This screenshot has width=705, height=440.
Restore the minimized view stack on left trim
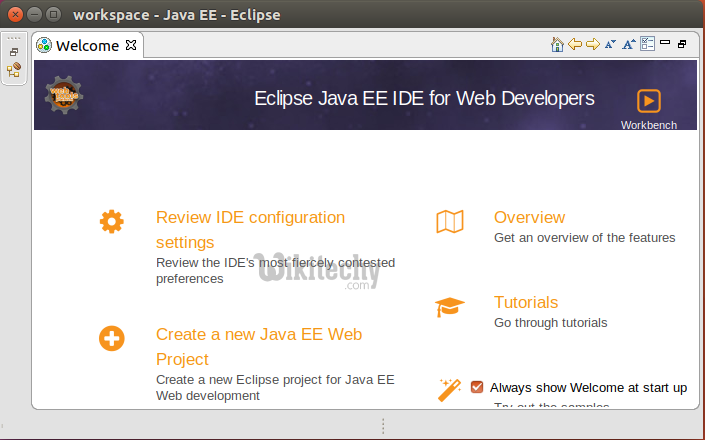[14, 52]
